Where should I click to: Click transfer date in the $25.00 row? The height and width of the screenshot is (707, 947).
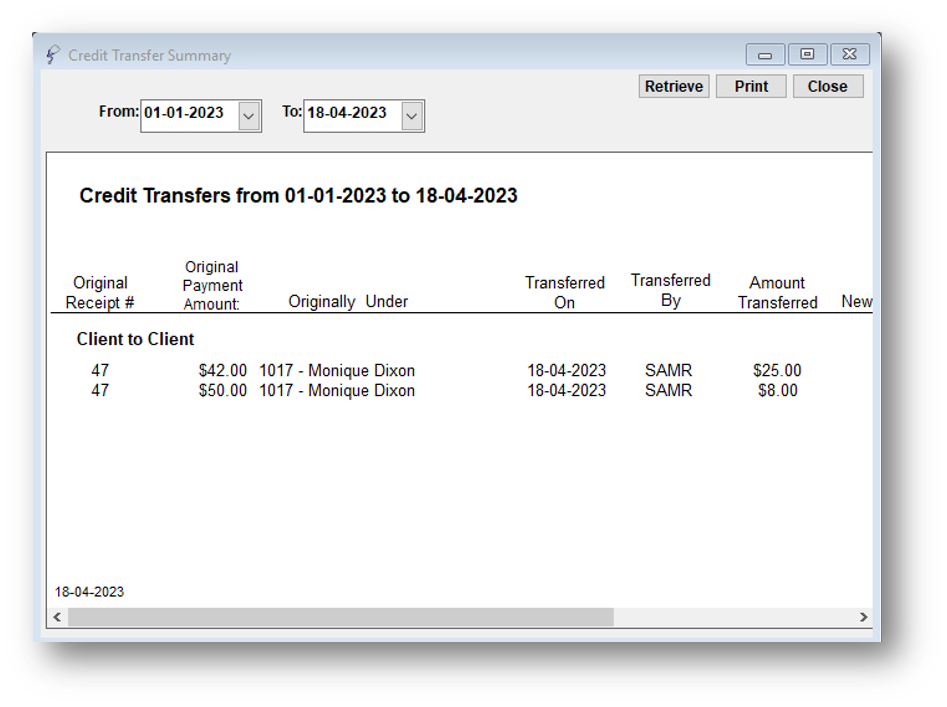click(567, 370)
